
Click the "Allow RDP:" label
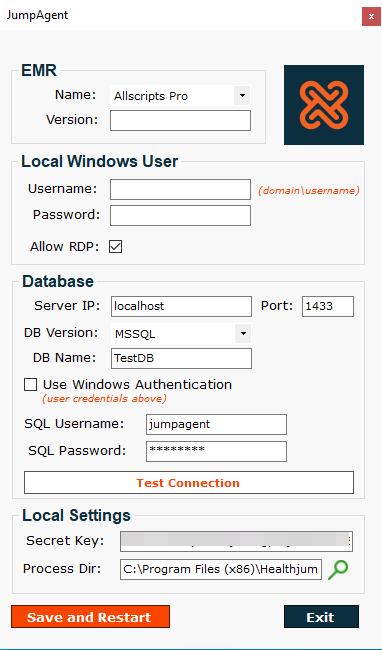point(65,247)
